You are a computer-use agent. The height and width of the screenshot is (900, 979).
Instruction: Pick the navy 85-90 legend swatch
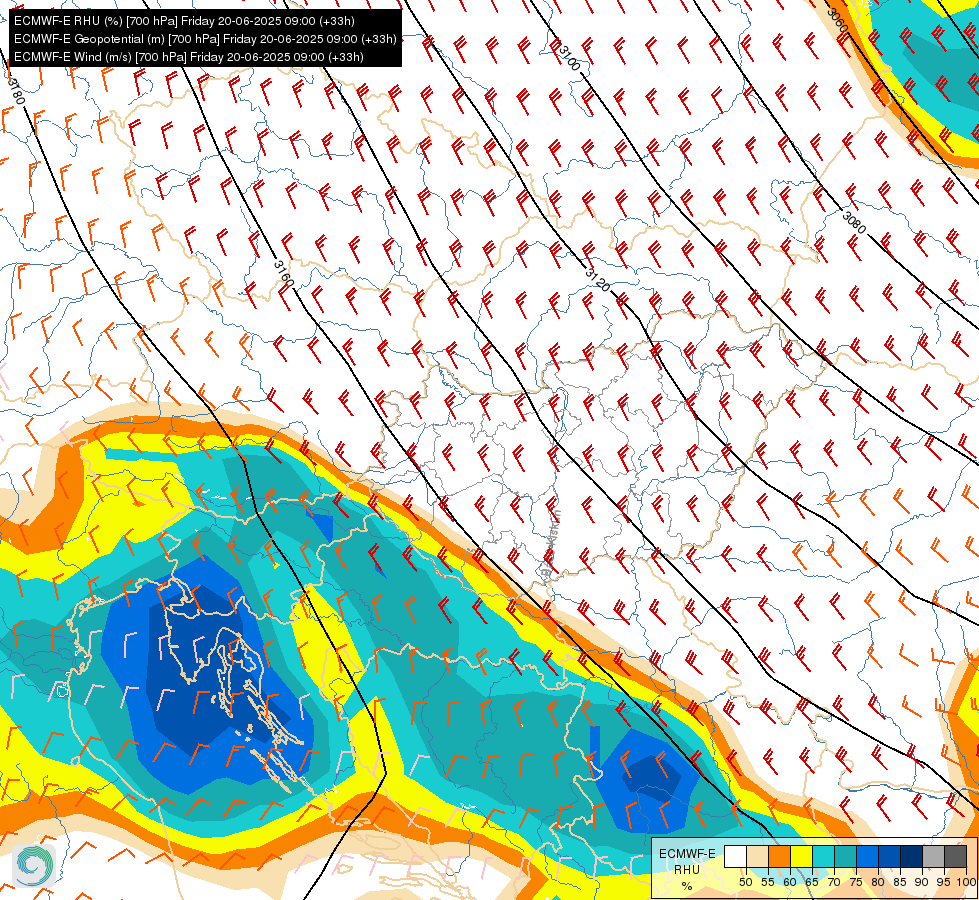(912, 856)
